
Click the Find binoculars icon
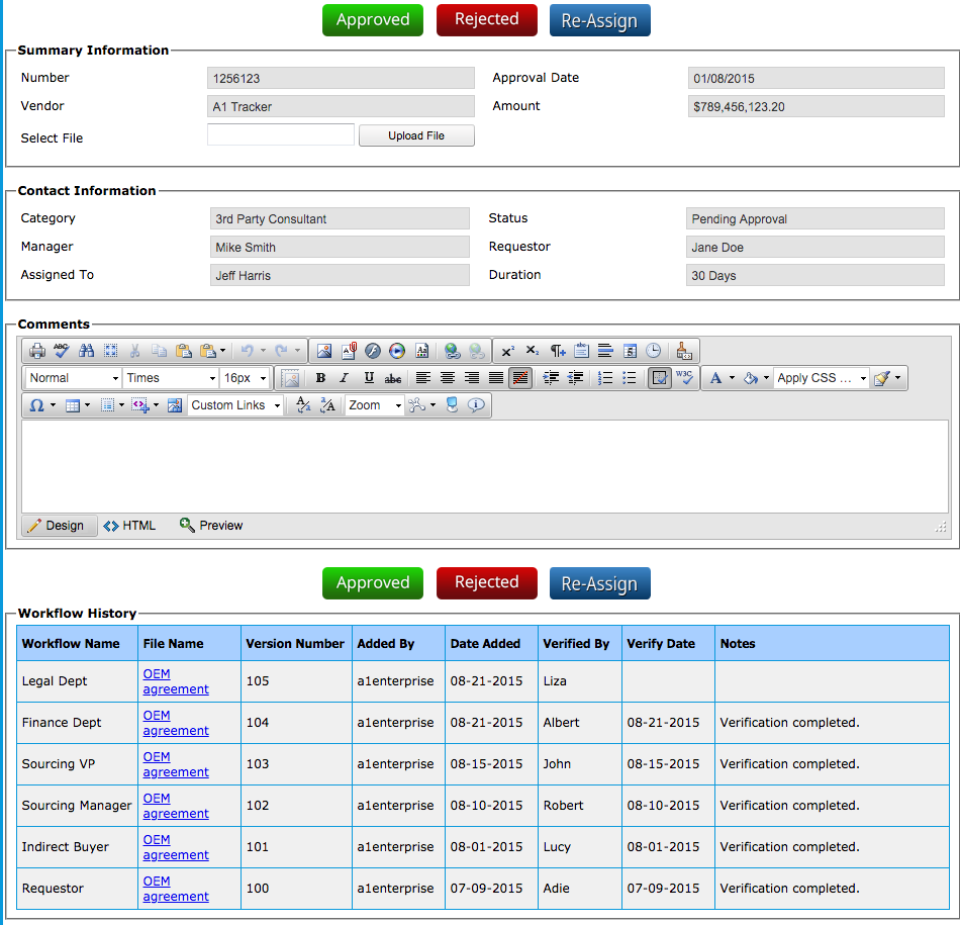pyautogui.click(x=86, y=351)
